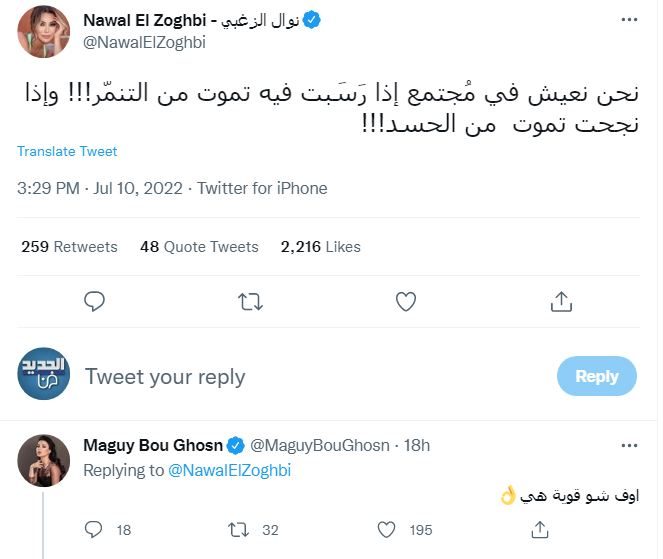Image resolution: width=663 pixels, height=559 pixels.
Task: Retweet Nawal El Zoghbi's tweet
Action: (x=250, y=302)
